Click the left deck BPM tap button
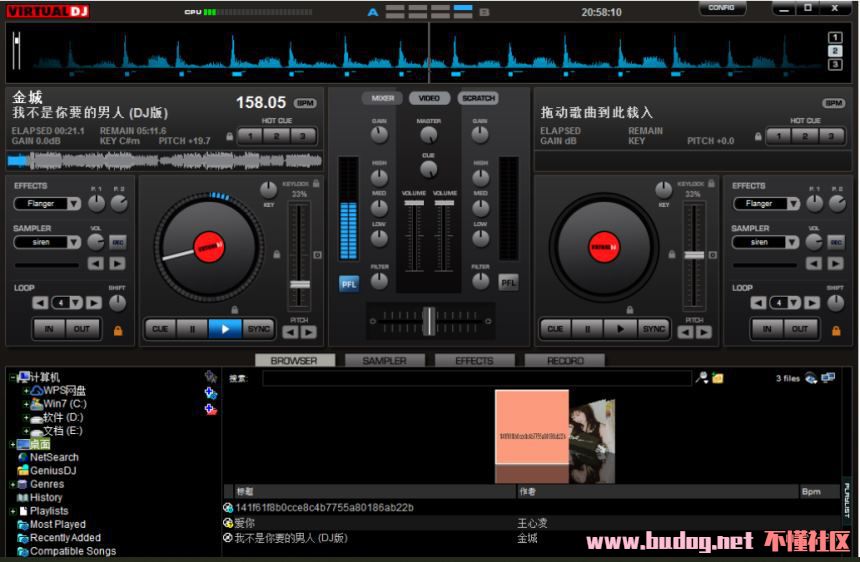 coord(305,103)
